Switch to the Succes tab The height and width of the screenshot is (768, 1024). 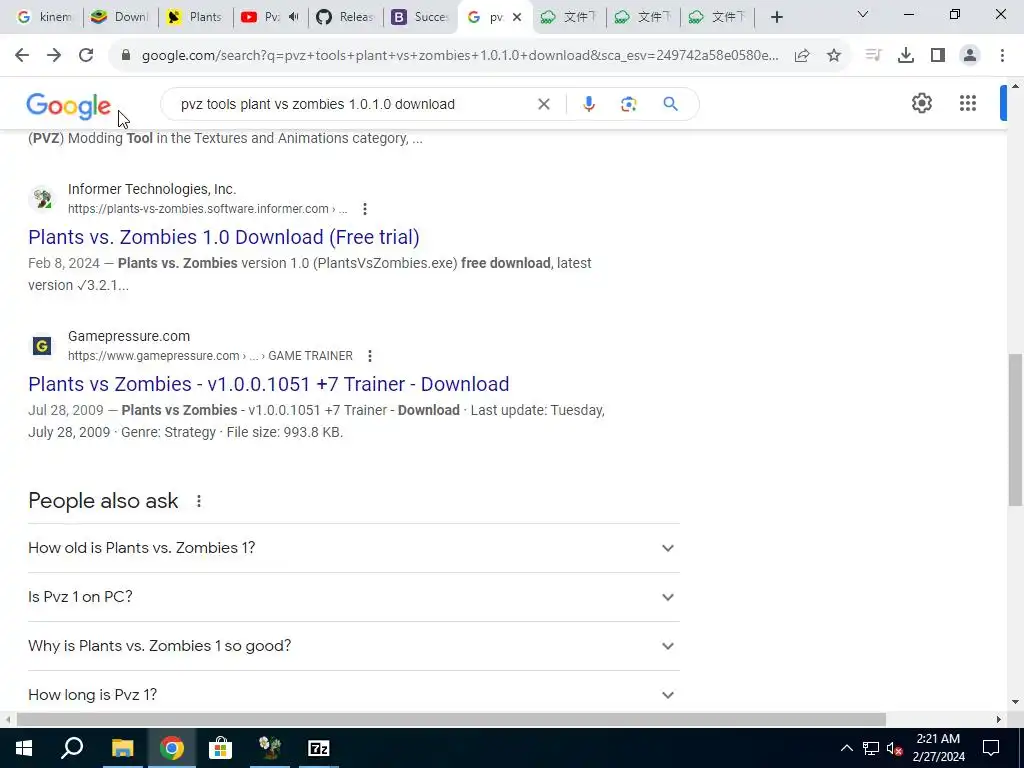click(419, 17)
